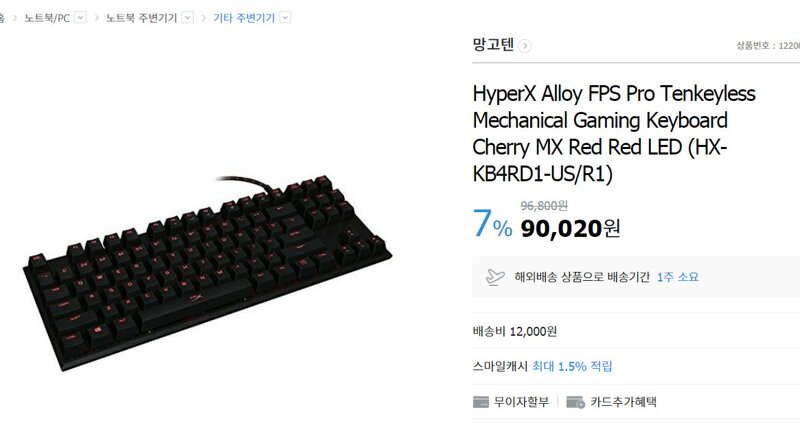Click the credit card icon beside 무이자할부
800x423 pixels.
pyautogui.click(x=481, y=402)
